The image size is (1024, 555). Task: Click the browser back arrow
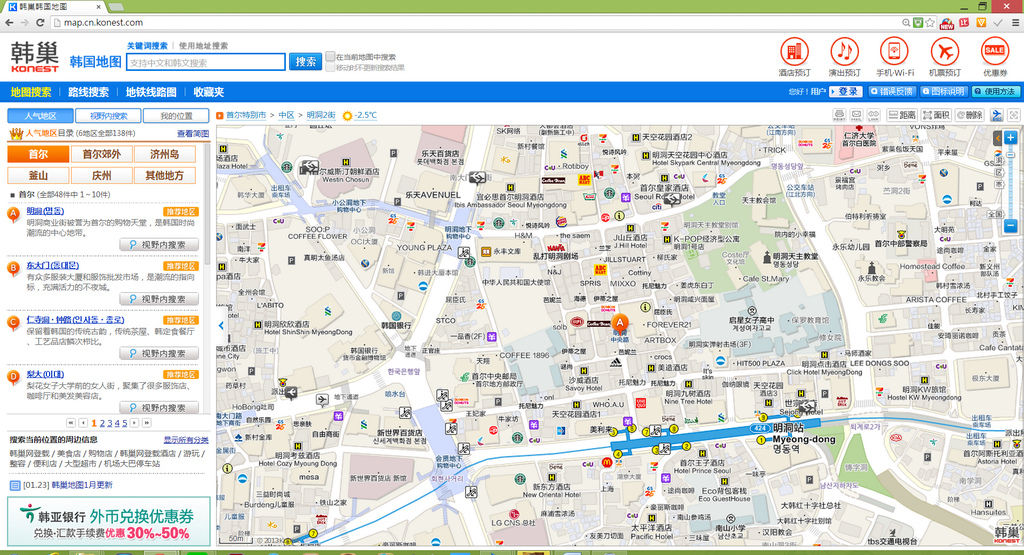coord(9,22)
